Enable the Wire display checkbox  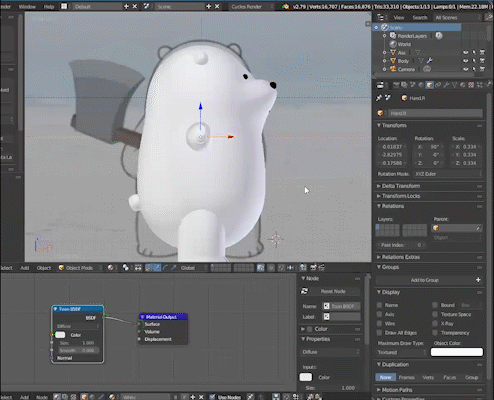point(379,323)
